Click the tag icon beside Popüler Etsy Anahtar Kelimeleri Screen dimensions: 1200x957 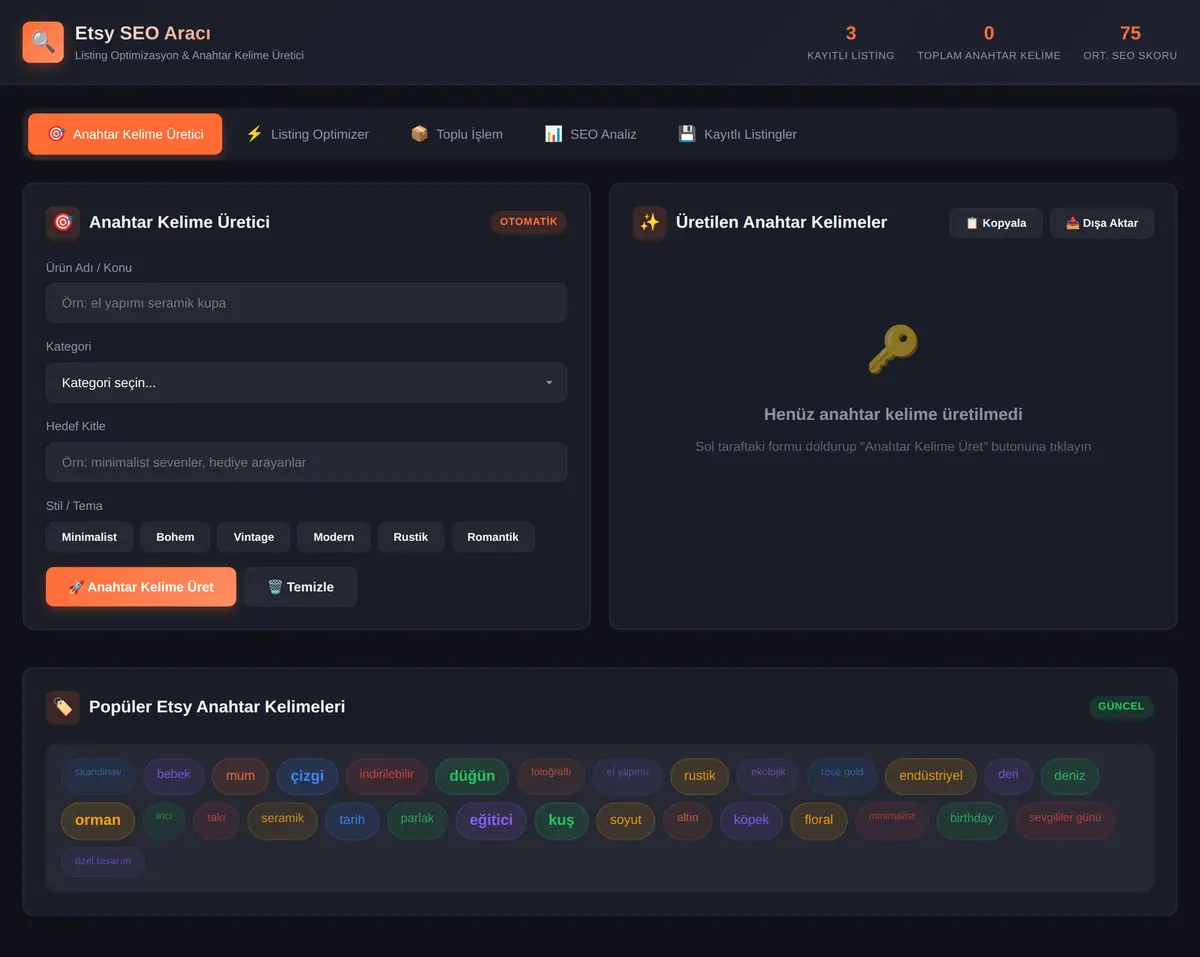click(63, 707)
